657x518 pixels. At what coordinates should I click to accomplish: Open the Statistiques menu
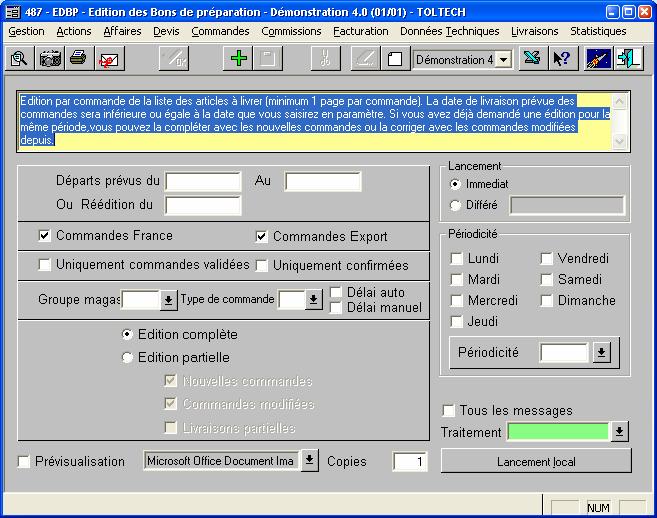598,31
